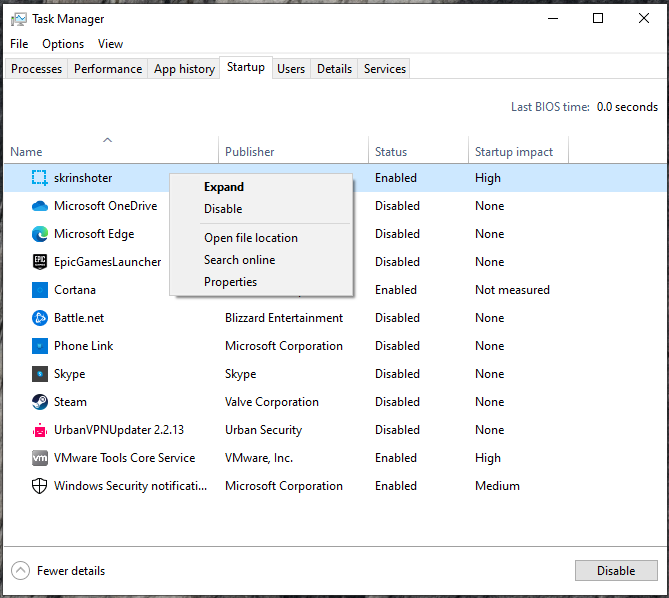Click Urban Security publisher cell

(264, 430)
